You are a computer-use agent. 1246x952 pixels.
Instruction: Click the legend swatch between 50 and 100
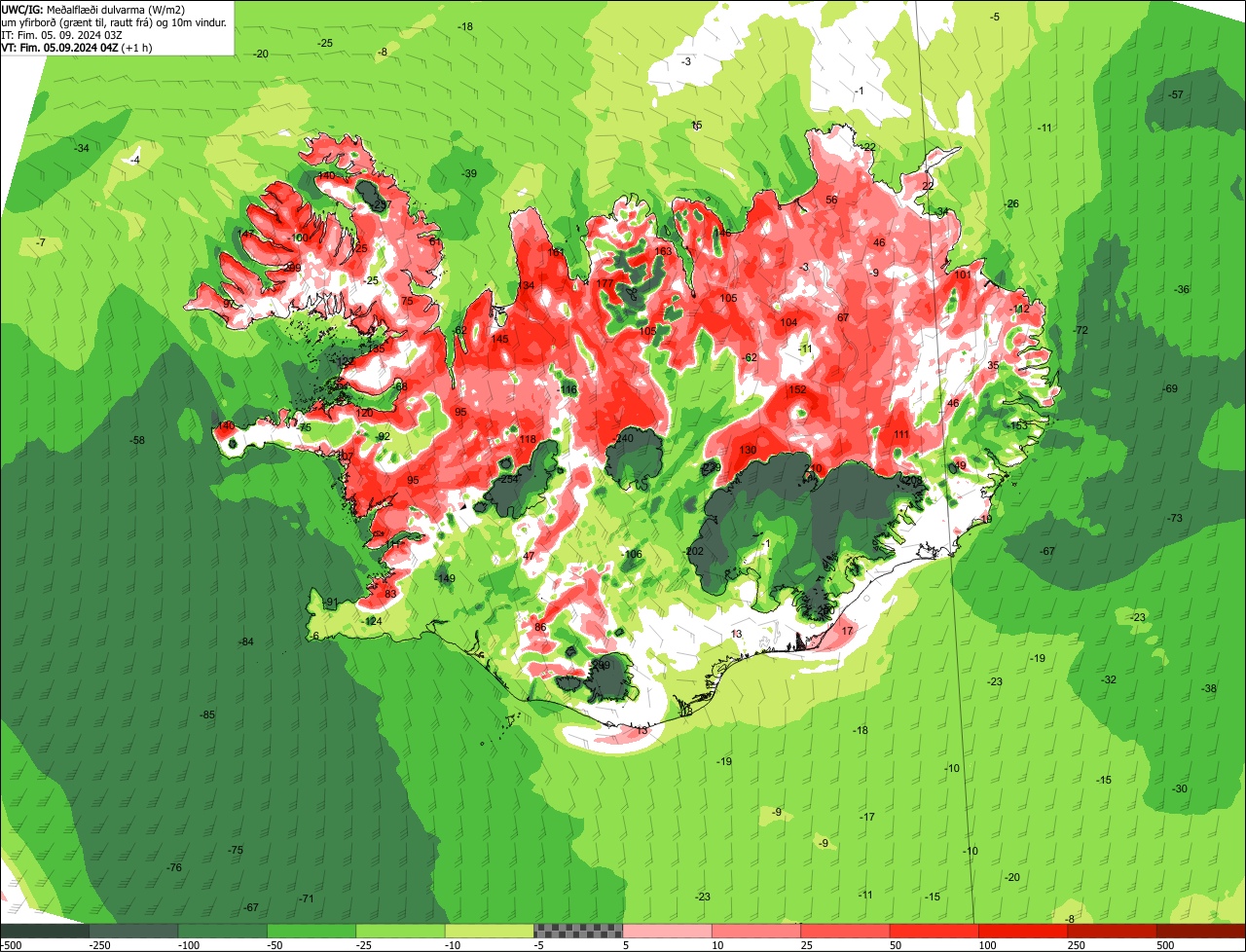point(934,931)
